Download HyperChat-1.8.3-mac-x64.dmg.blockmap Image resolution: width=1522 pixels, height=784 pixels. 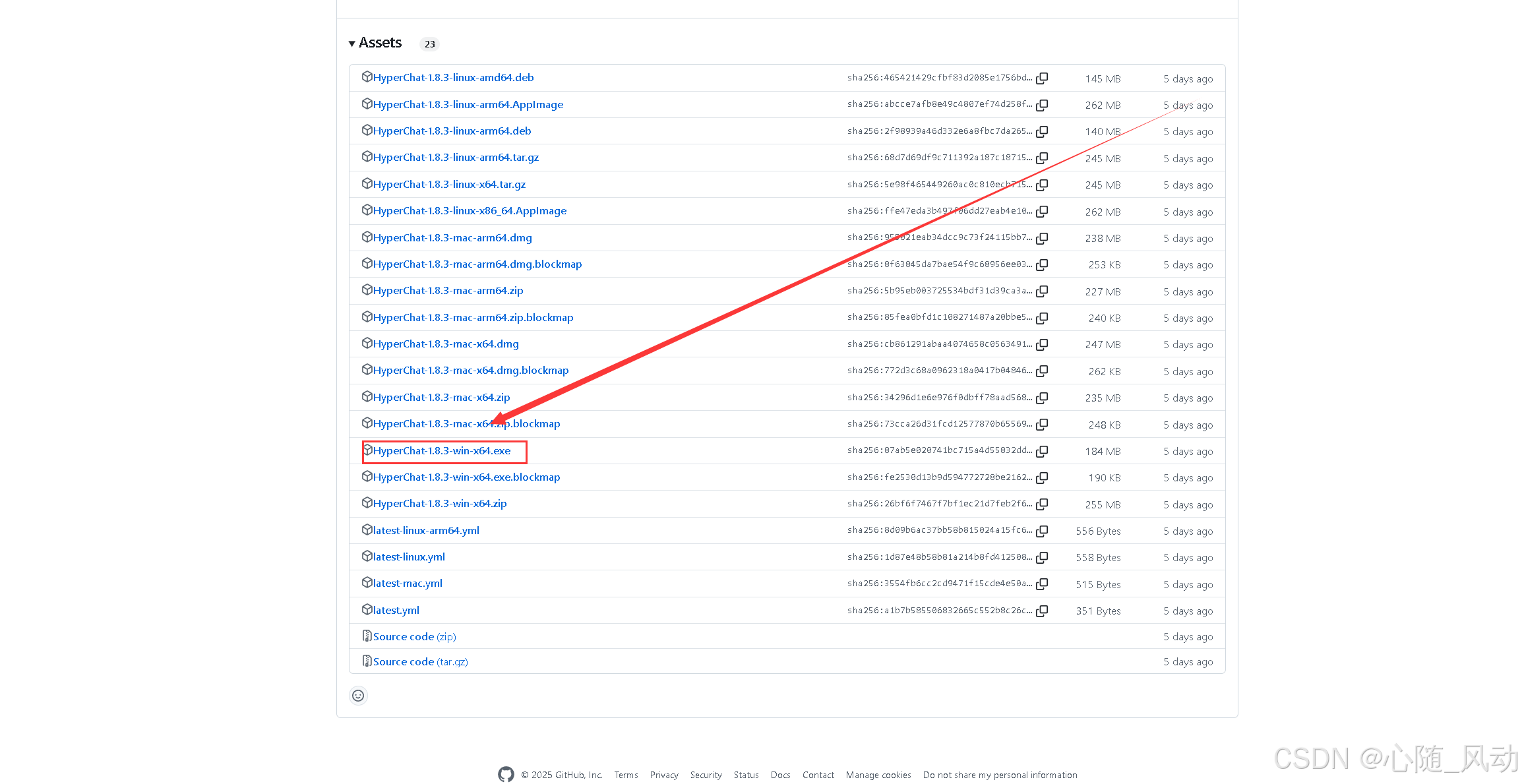pos(471,371)
